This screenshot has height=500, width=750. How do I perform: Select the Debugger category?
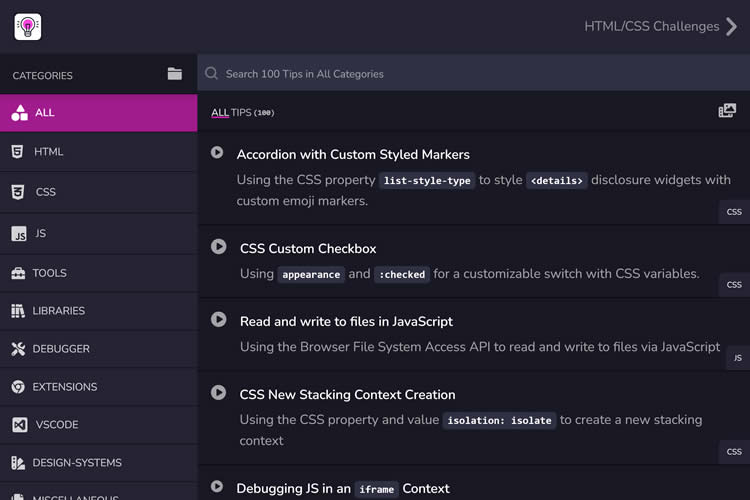tap(60, 349)
